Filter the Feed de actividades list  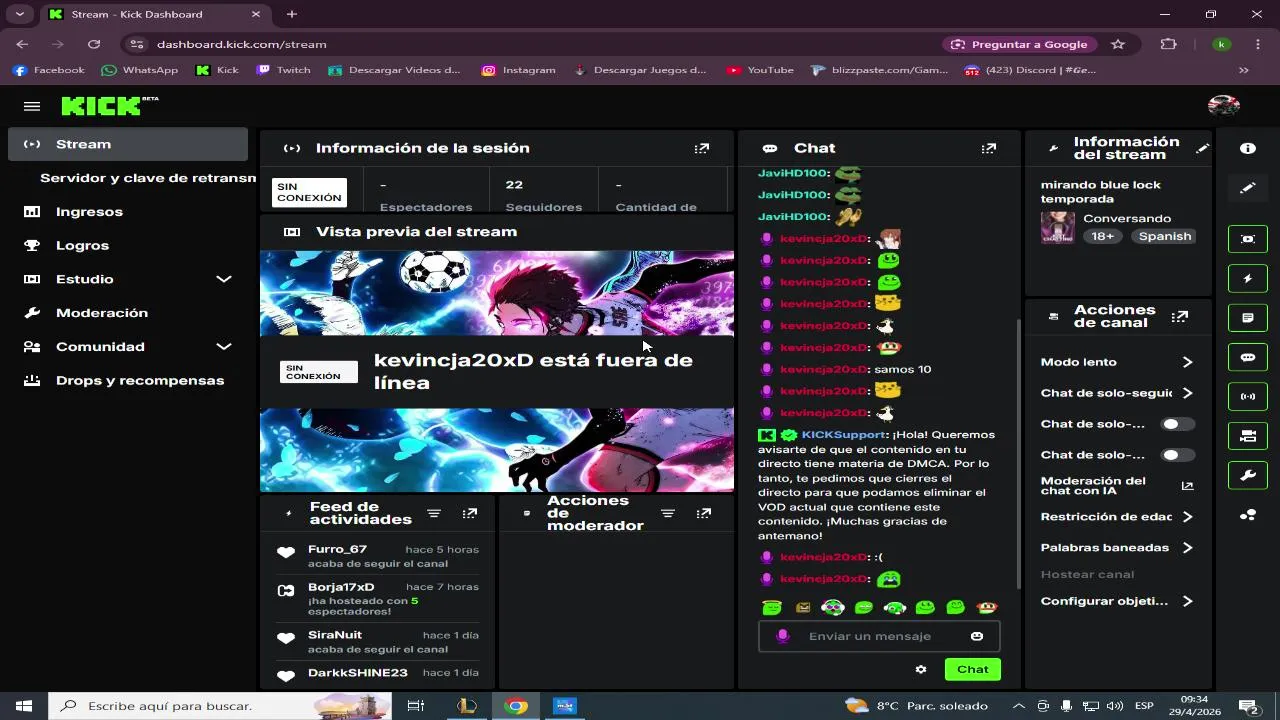[434, 513]
